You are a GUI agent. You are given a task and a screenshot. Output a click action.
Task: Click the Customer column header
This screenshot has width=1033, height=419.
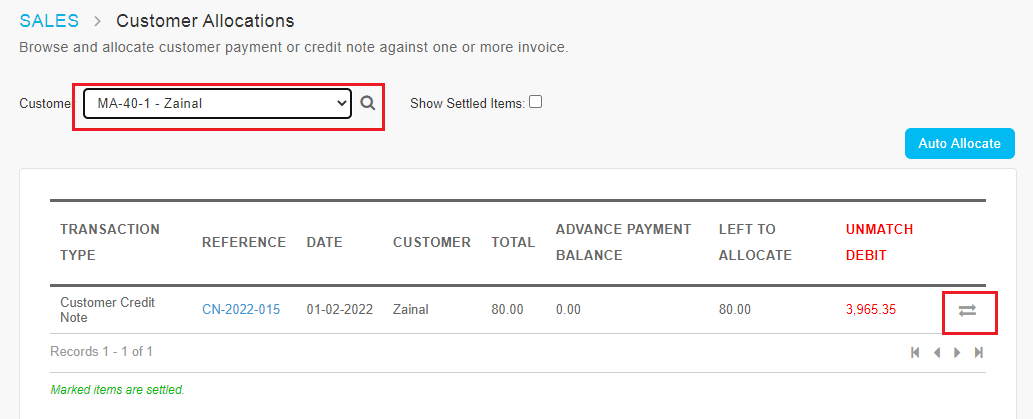[x=432, y=242]
